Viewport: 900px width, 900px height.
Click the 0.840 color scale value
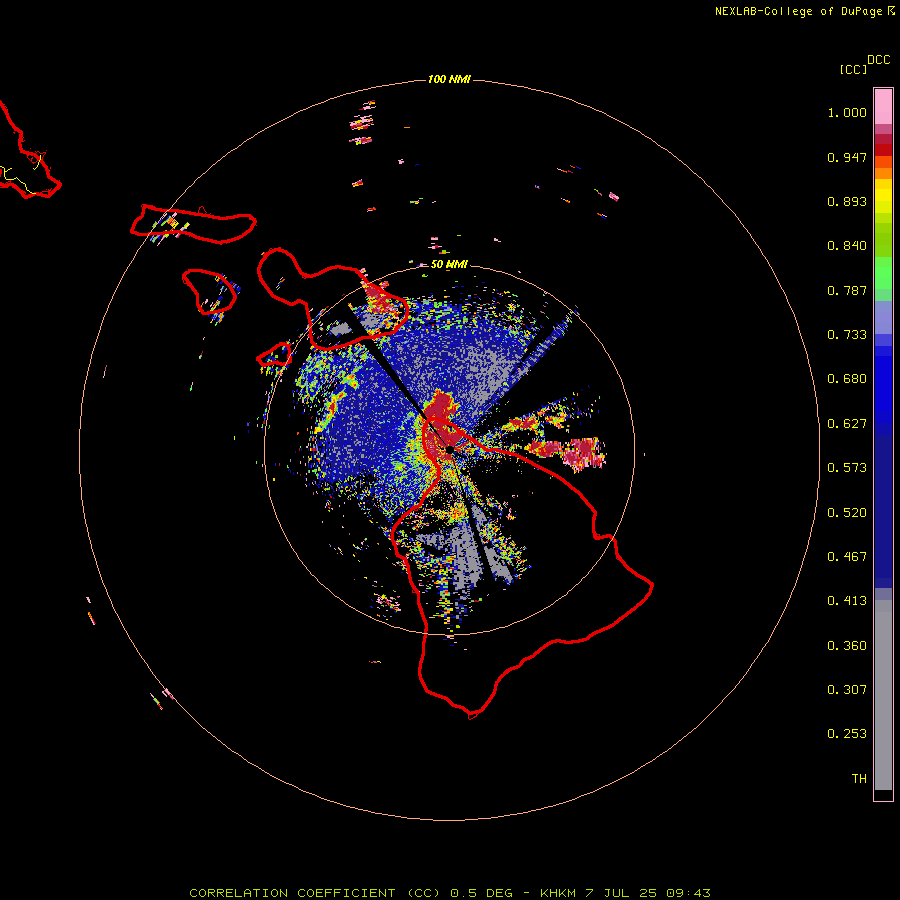click(847, 246)
